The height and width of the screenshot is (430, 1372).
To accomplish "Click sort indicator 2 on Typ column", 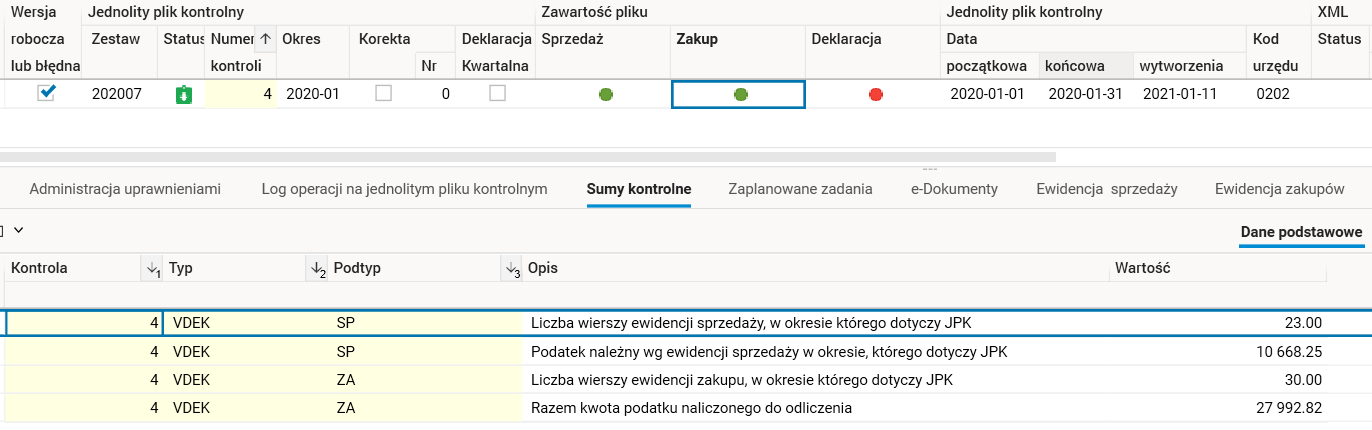I will point(318,269).
